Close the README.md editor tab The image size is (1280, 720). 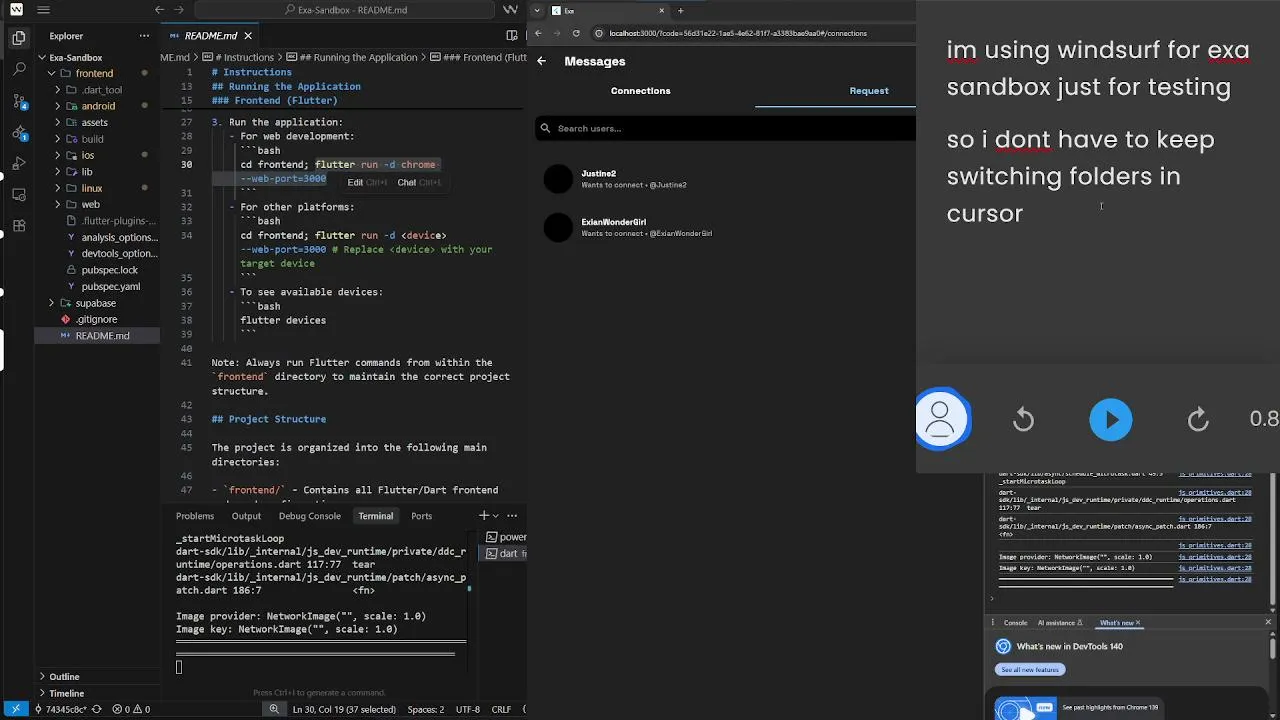tap(248, 36)
